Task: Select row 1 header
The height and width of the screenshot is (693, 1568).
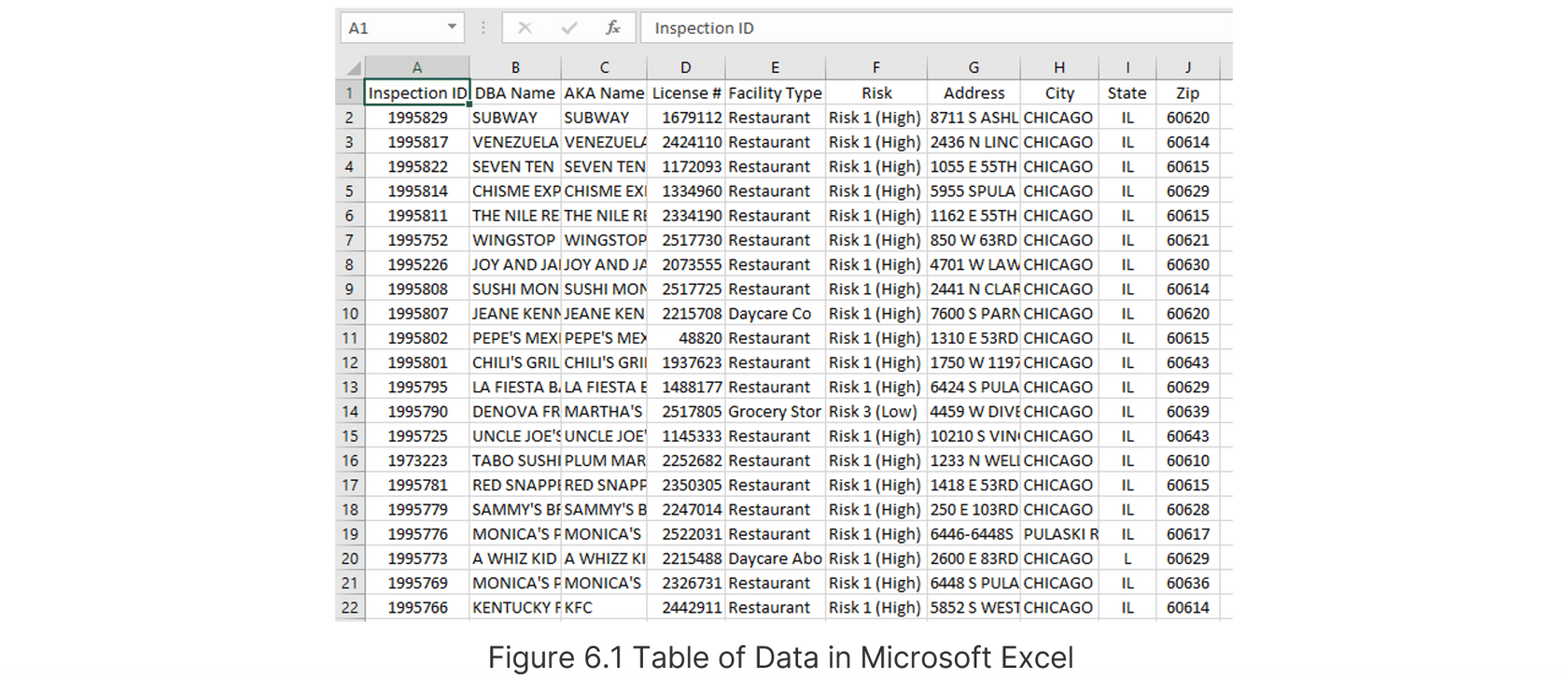Action: [x=349, y=92]
